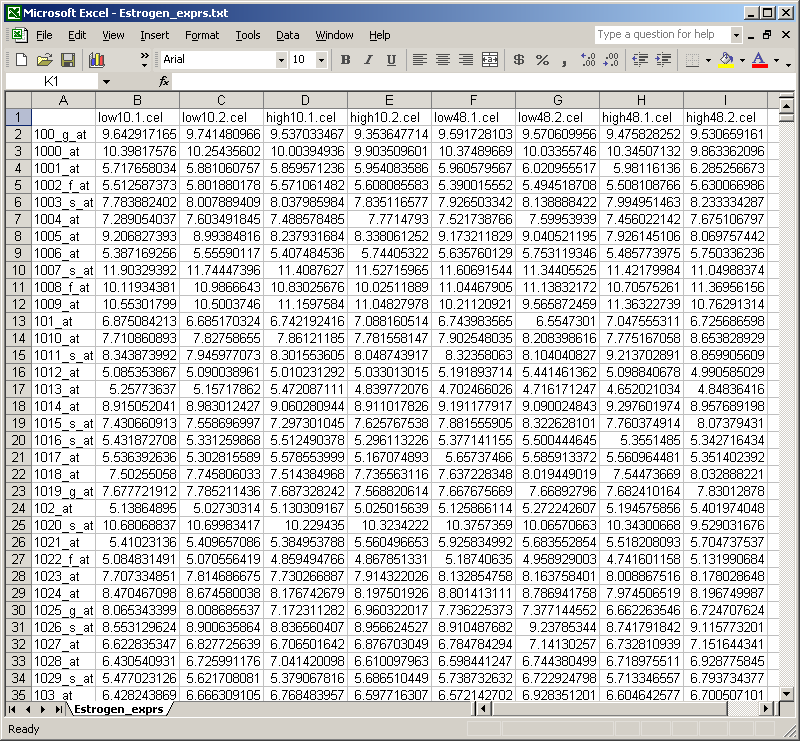Apply Currency Style with dollar icon
This screenshot has width=800, height=741.
[x=519, y=60]
